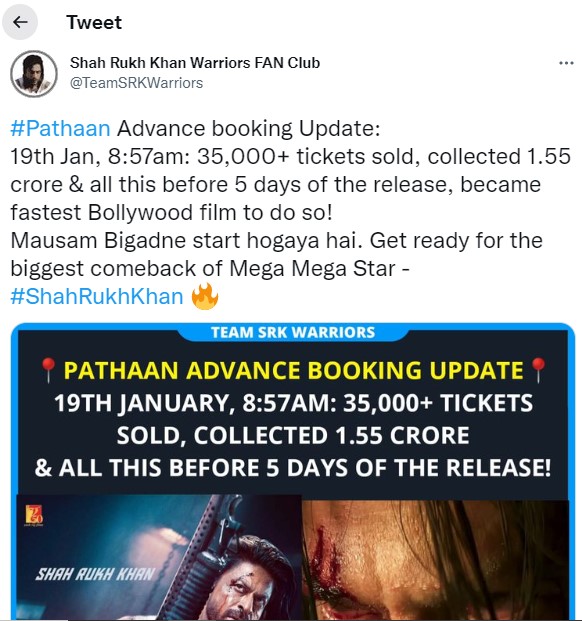Viewport: 582px width, 621px height.
Task: Click SOLD, COLLECTED 1.55 CRORE image text
Action: point(293,436)
